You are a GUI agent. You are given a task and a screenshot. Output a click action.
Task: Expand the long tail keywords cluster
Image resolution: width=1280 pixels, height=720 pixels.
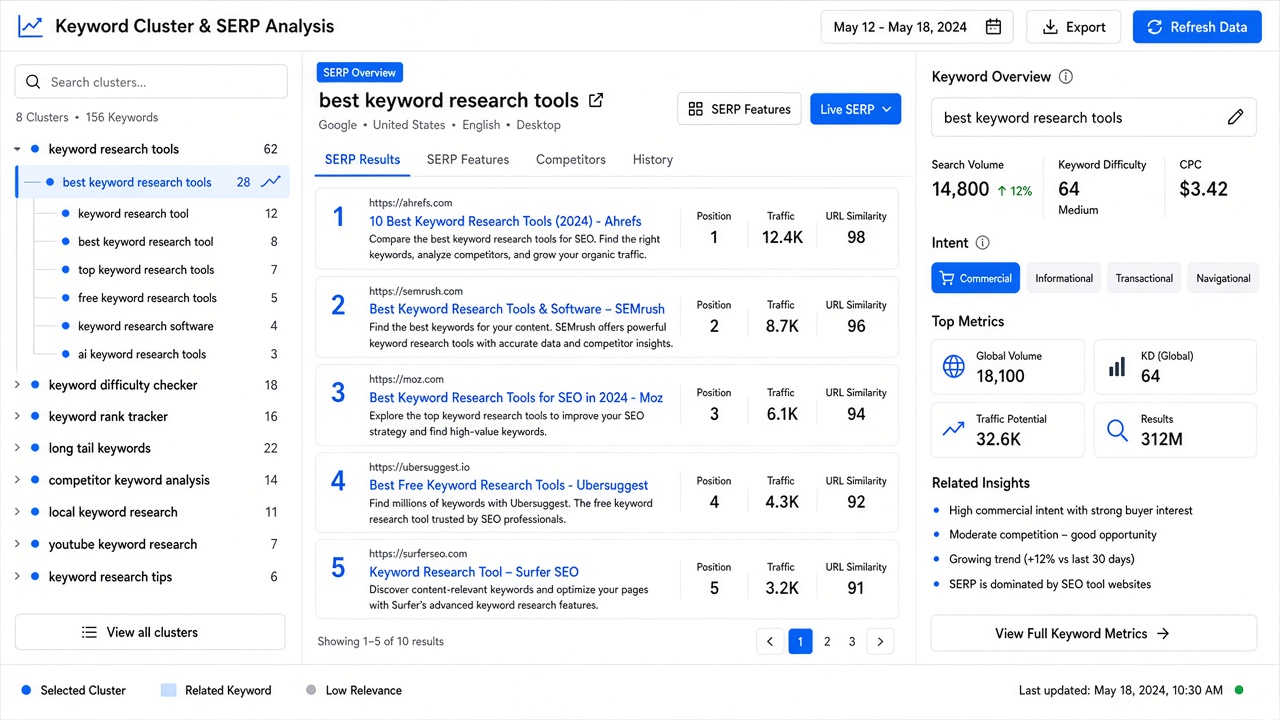click(17, 448)
